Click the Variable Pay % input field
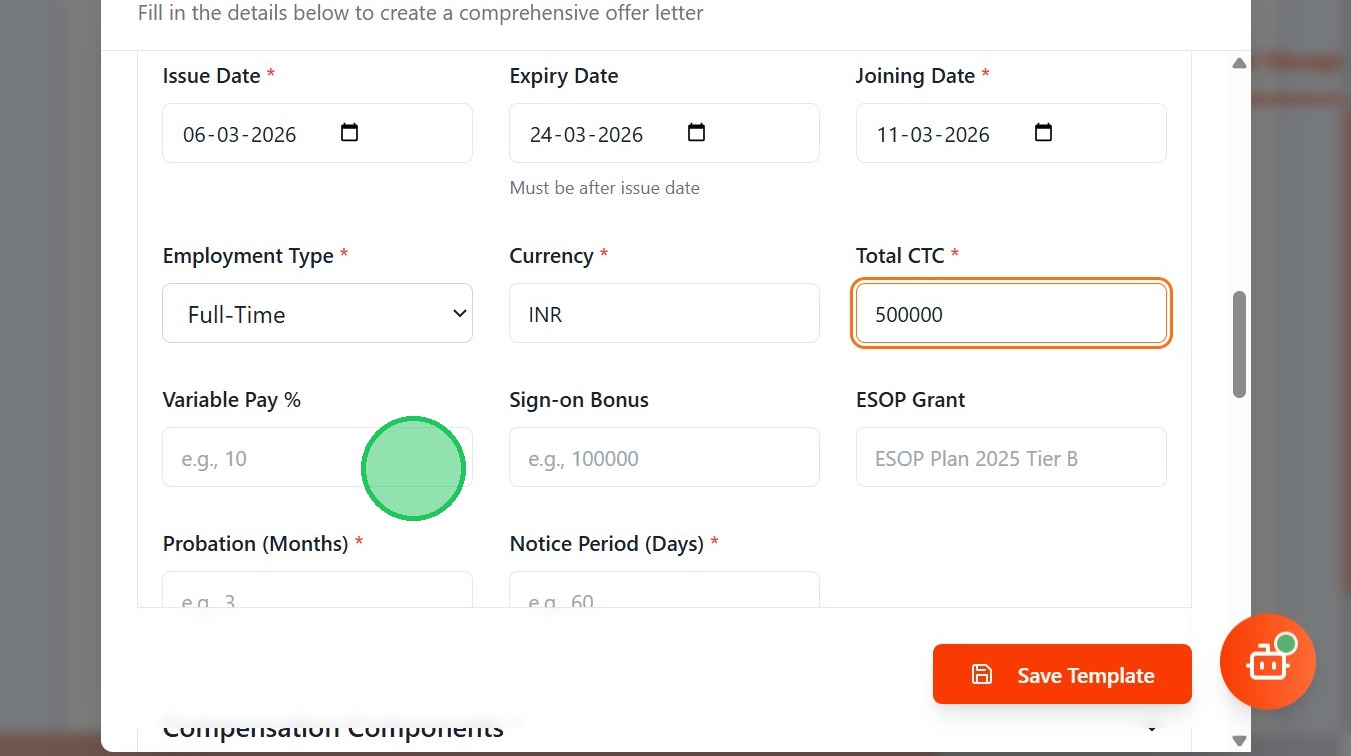The width and height of the screenshot is (1351, 756). [260, 458]
